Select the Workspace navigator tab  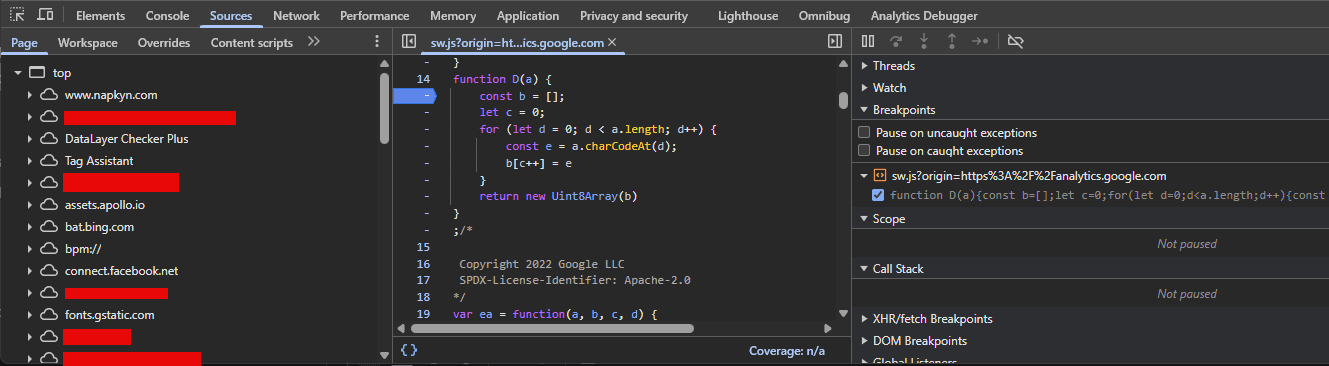point(88,43)
